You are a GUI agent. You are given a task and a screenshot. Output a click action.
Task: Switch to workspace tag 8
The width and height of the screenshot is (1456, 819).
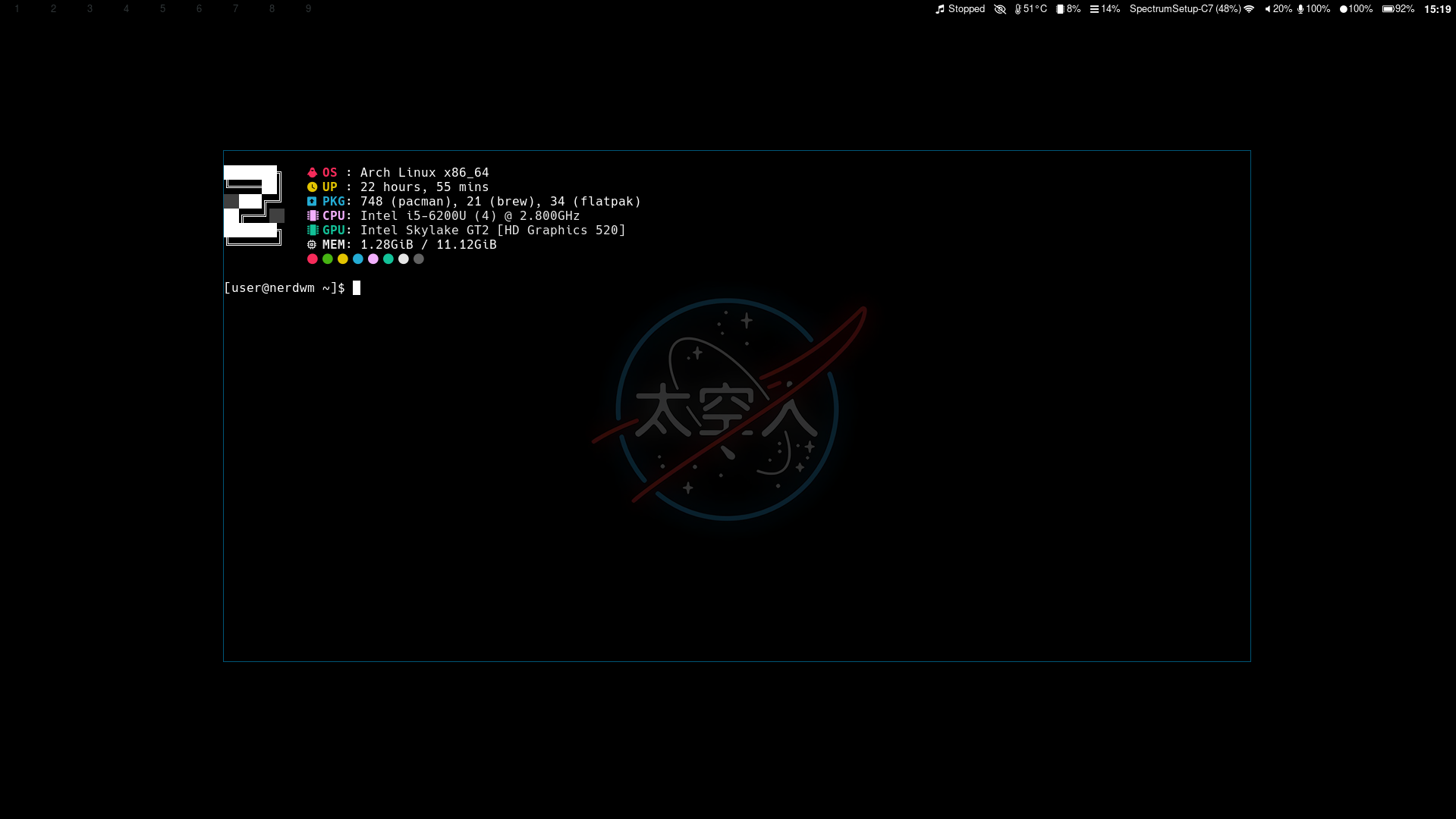pyautogui.click(x=272, y=9)
